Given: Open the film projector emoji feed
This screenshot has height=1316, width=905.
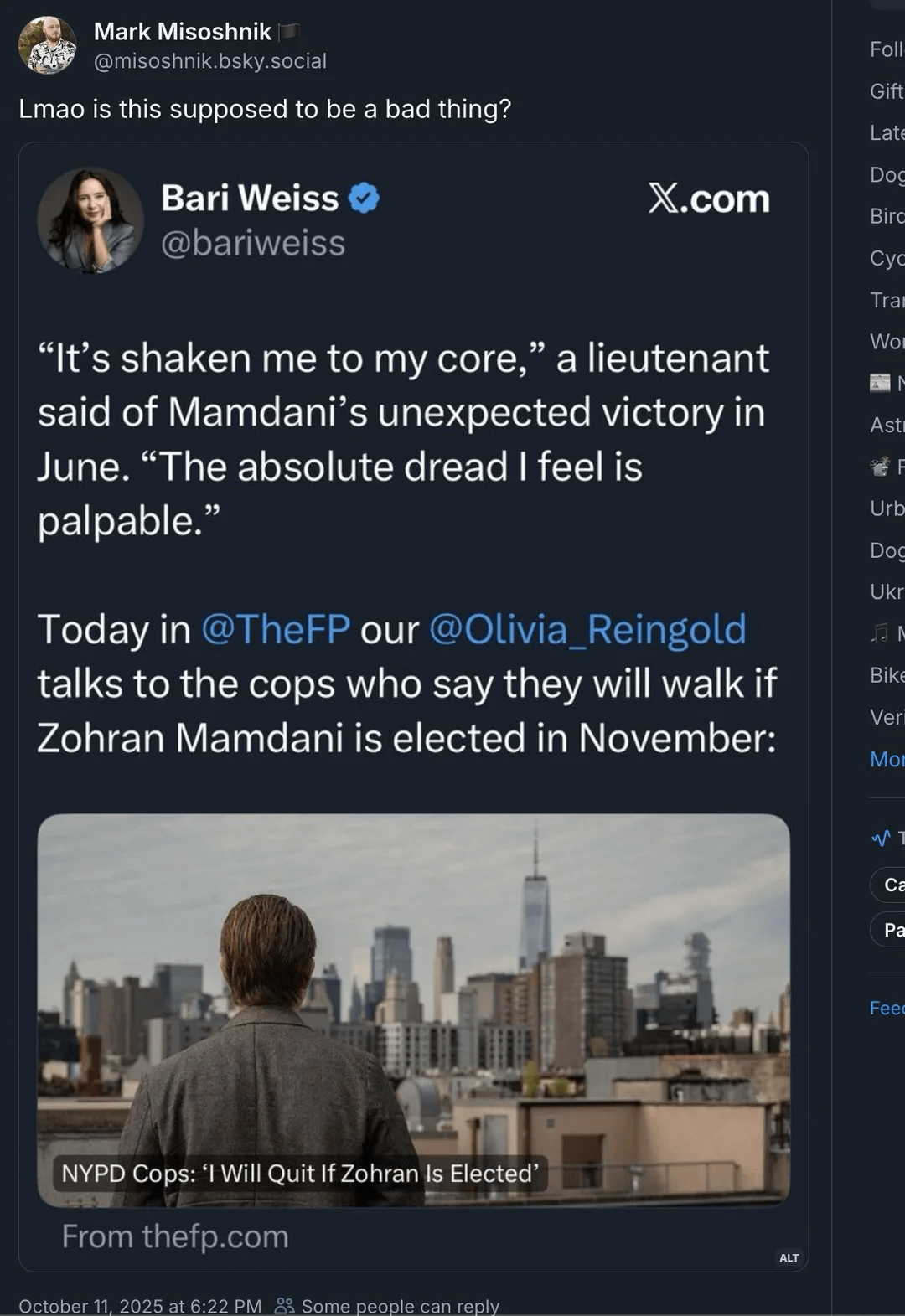Looking at the screenshot, I should (880, 466).
